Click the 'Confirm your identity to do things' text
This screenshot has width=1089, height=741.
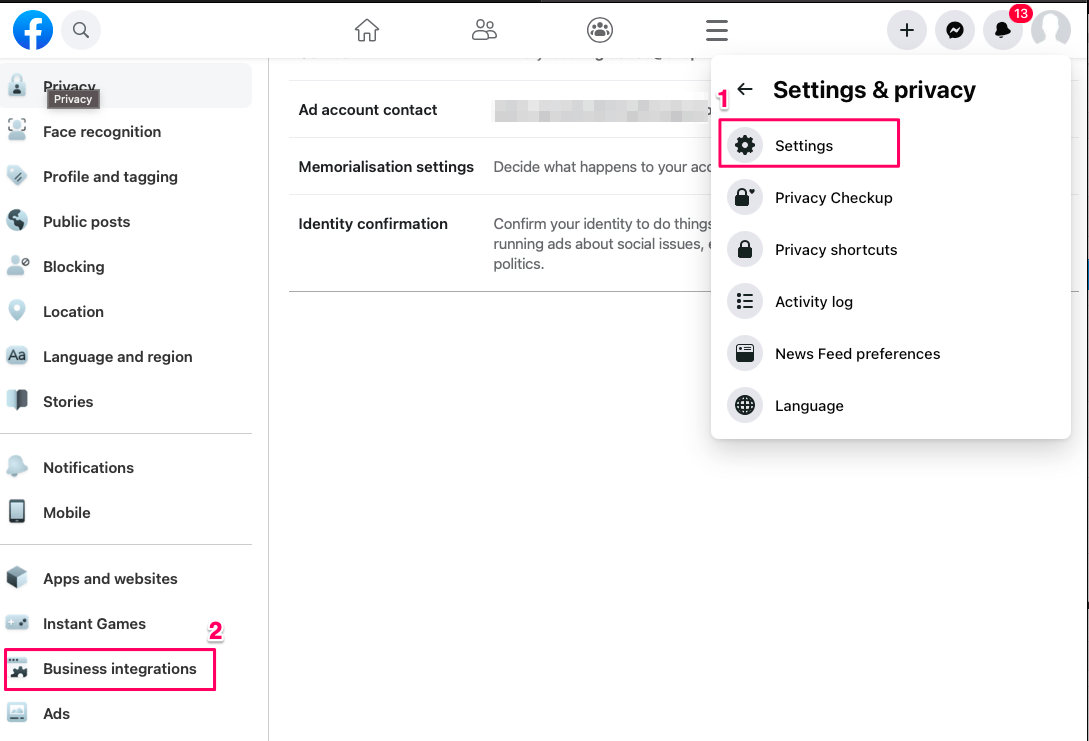[x=602, y=224]
